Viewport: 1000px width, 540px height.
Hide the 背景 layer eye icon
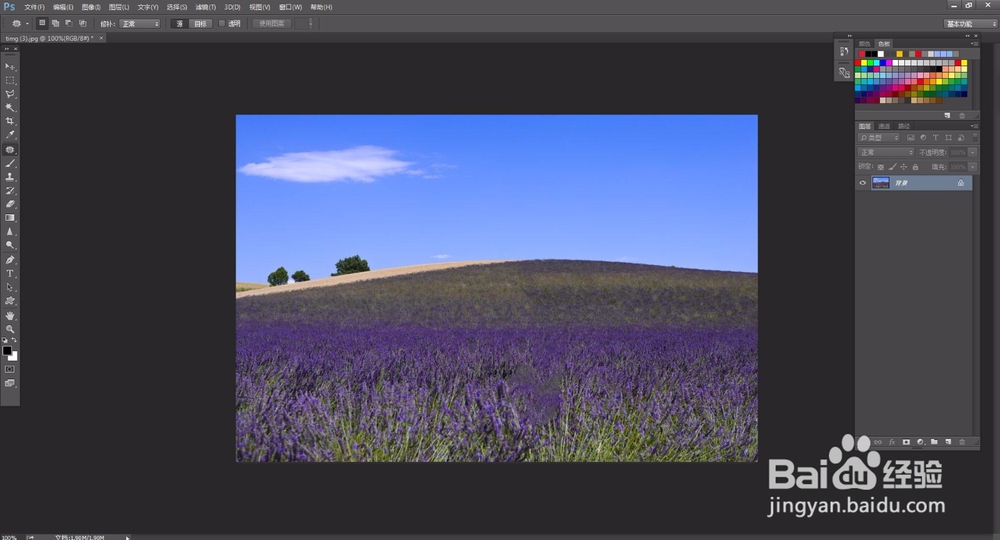coord(863,183)
